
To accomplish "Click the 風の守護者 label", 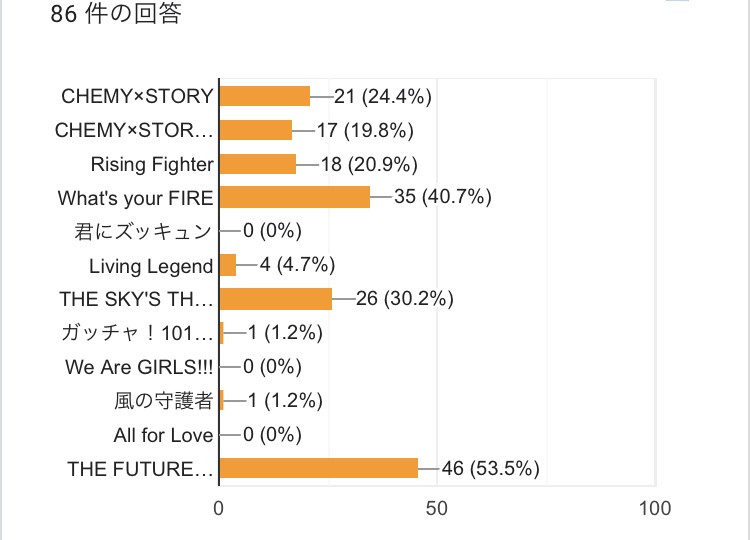I will point(163,401).
